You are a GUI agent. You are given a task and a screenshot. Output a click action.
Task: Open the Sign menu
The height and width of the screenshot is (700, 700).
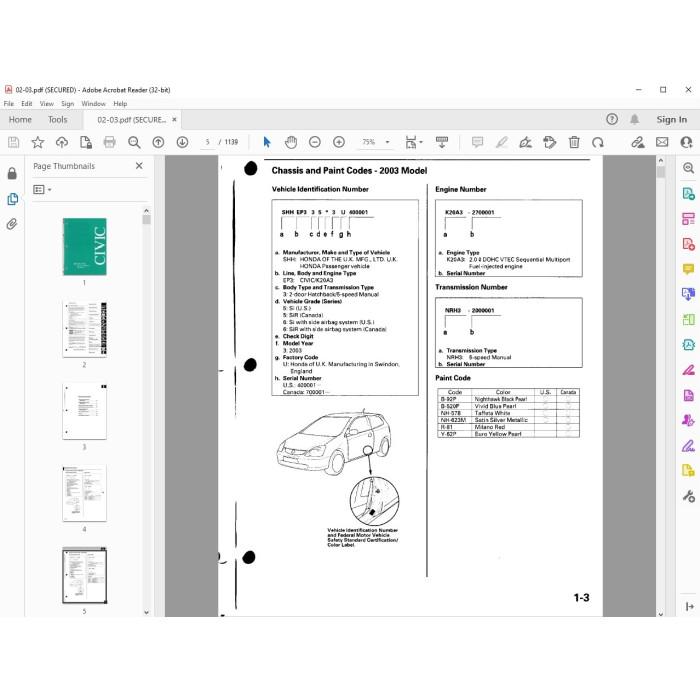(67, 104)
